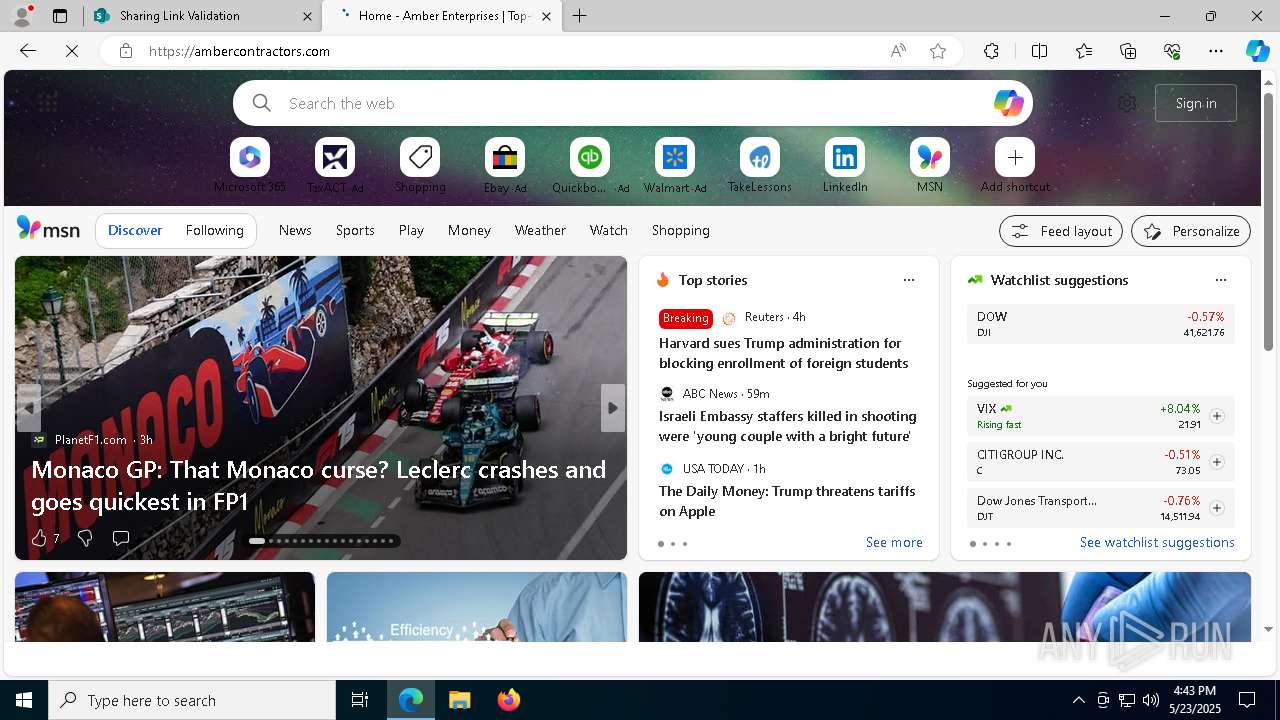
Task: Open the Walmart shortcut icon
Action: (x=675, y=158)
